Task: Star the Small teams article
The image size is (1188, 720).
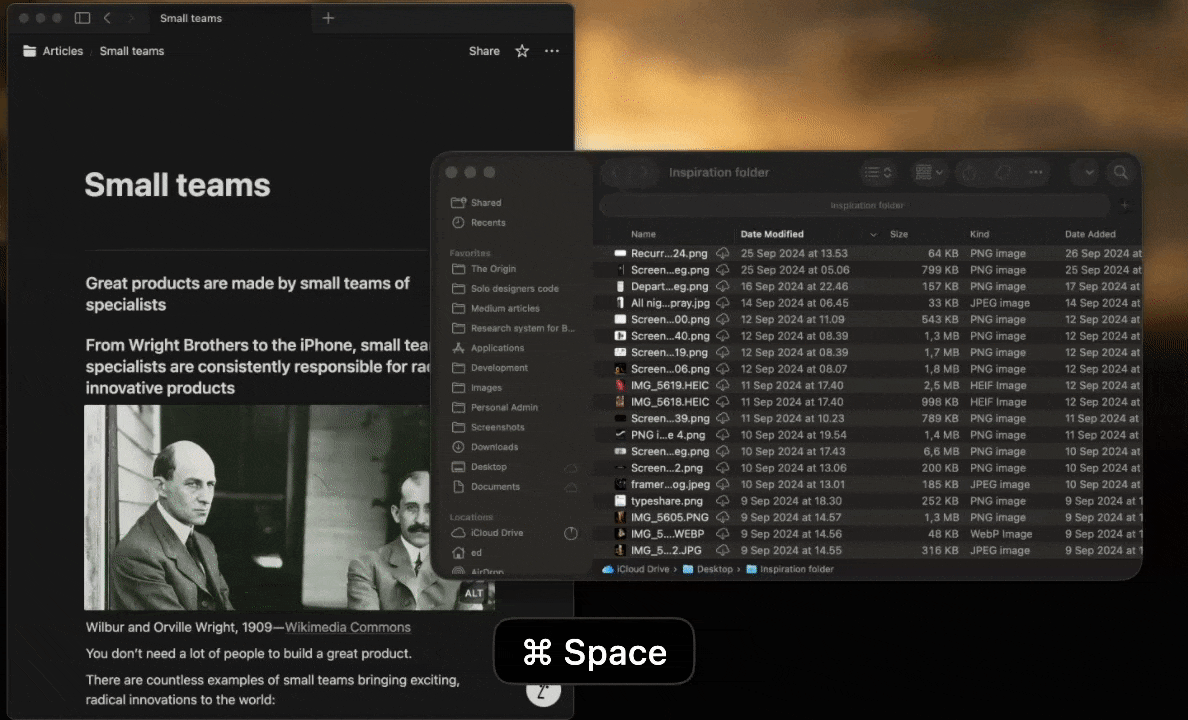Action: pos(522,51)
